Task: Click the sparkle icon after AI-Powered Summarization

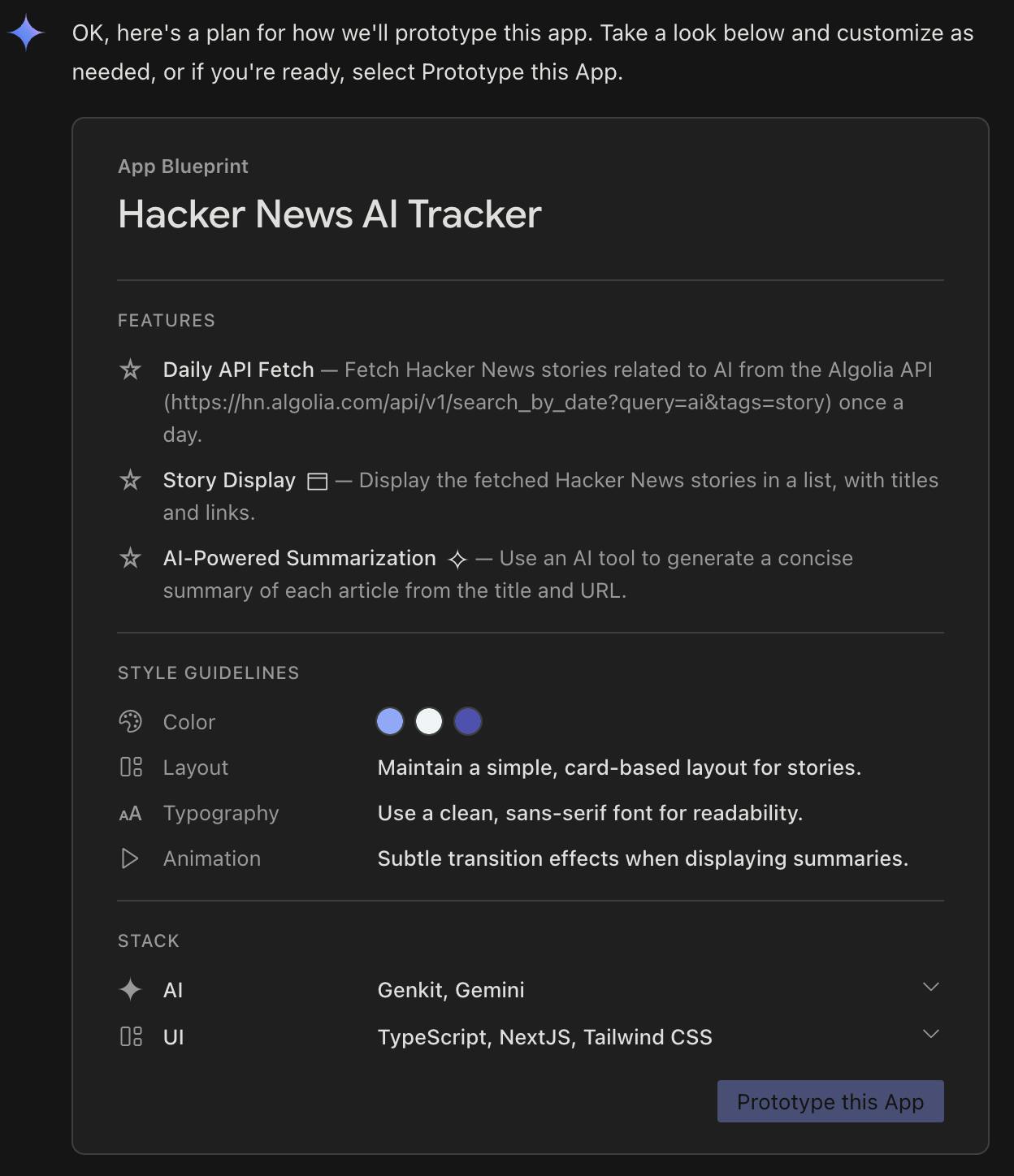Action: click(457, 560)
